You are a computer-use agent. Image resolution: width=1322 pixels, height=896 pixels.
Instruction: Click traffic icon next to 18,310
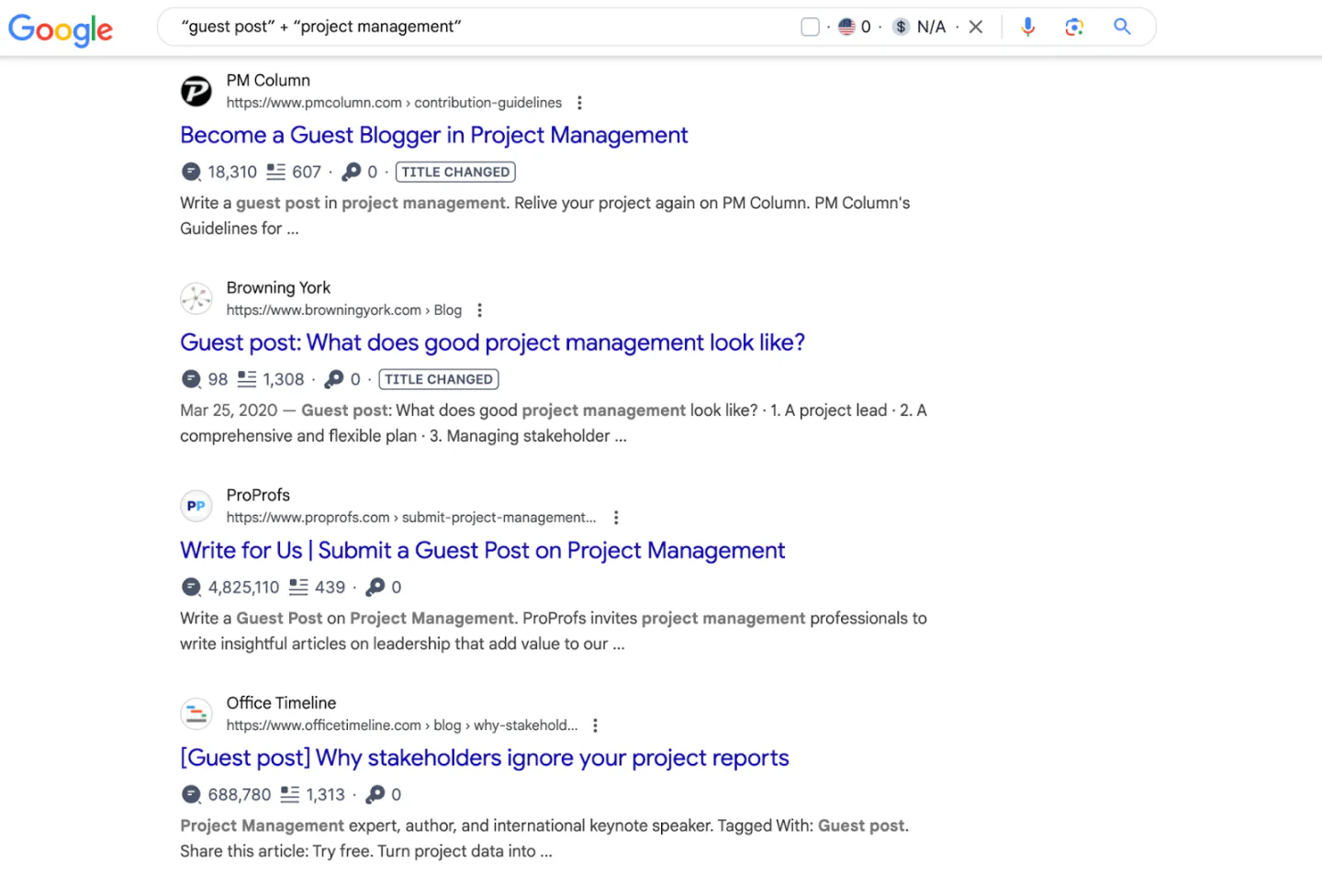[191, 172]
